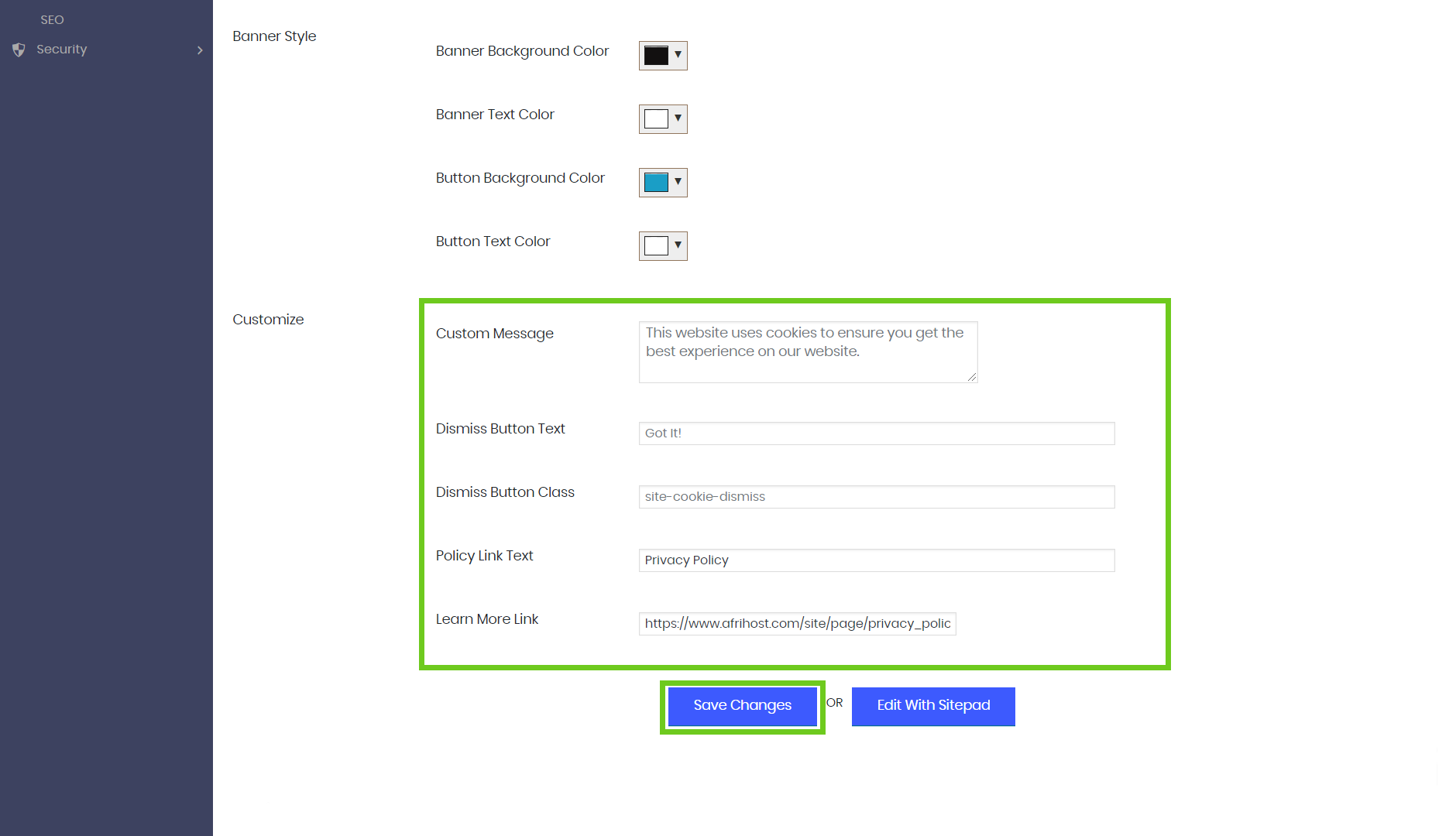Expand the Security menu chevron

[x=200, y=50]
